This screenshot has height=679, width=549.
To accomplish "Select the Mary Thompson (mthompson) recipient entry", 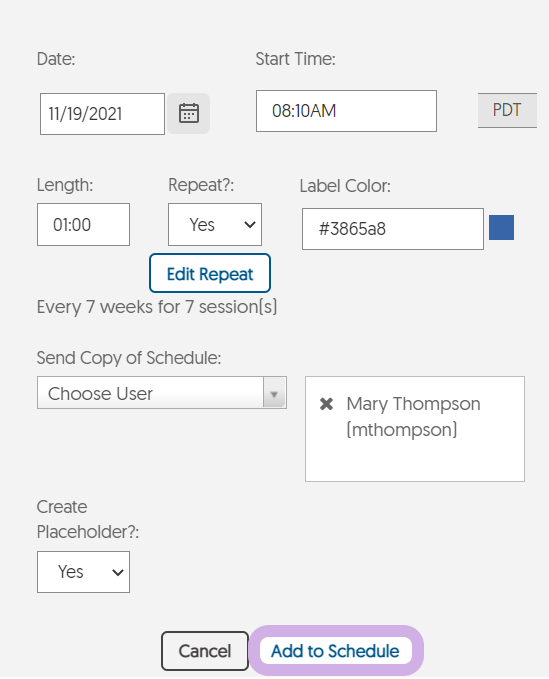I will [x=413, y=417].
